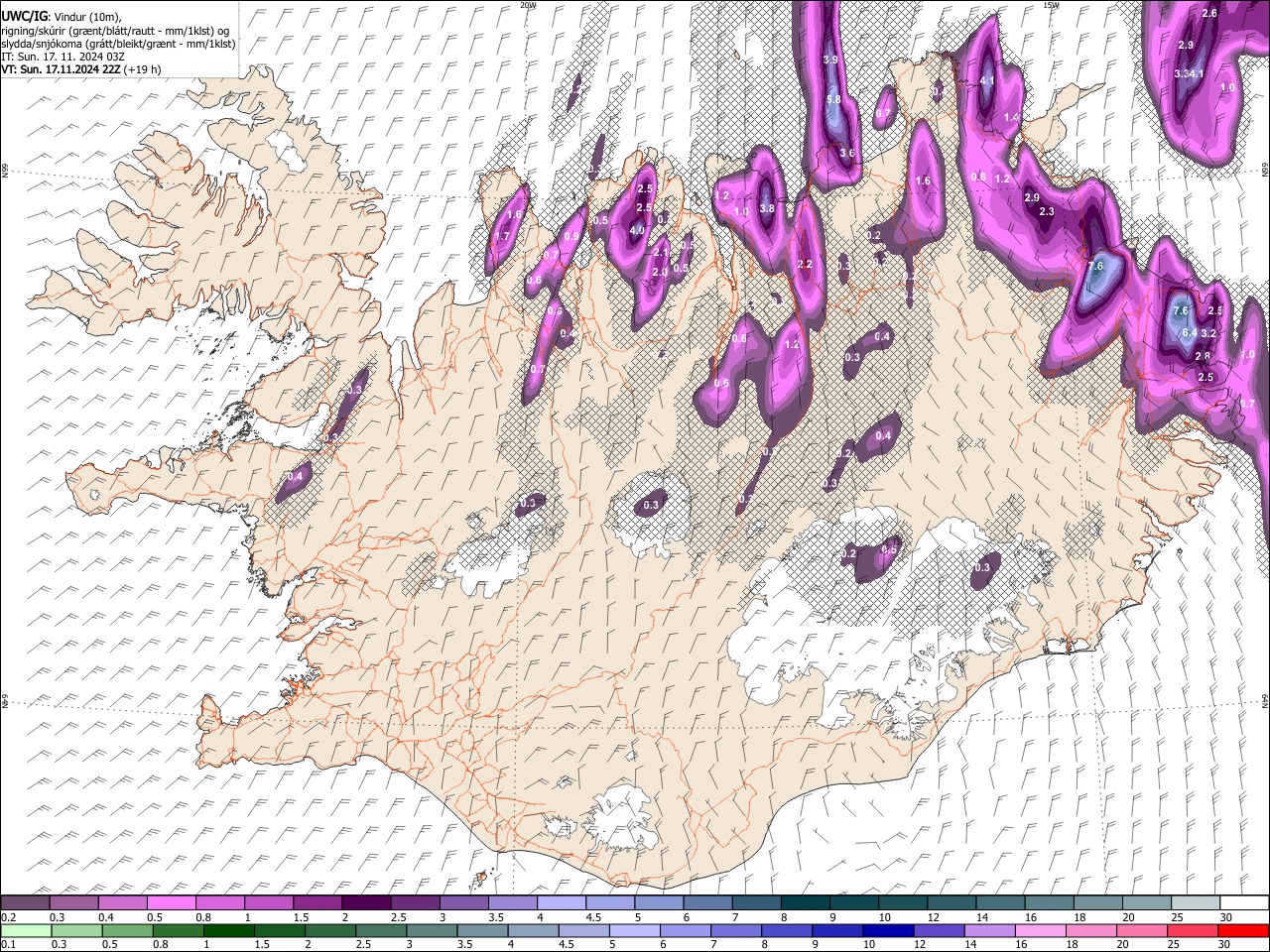
Task: Click the 4.1 value in north coast band
Action: 986,80
